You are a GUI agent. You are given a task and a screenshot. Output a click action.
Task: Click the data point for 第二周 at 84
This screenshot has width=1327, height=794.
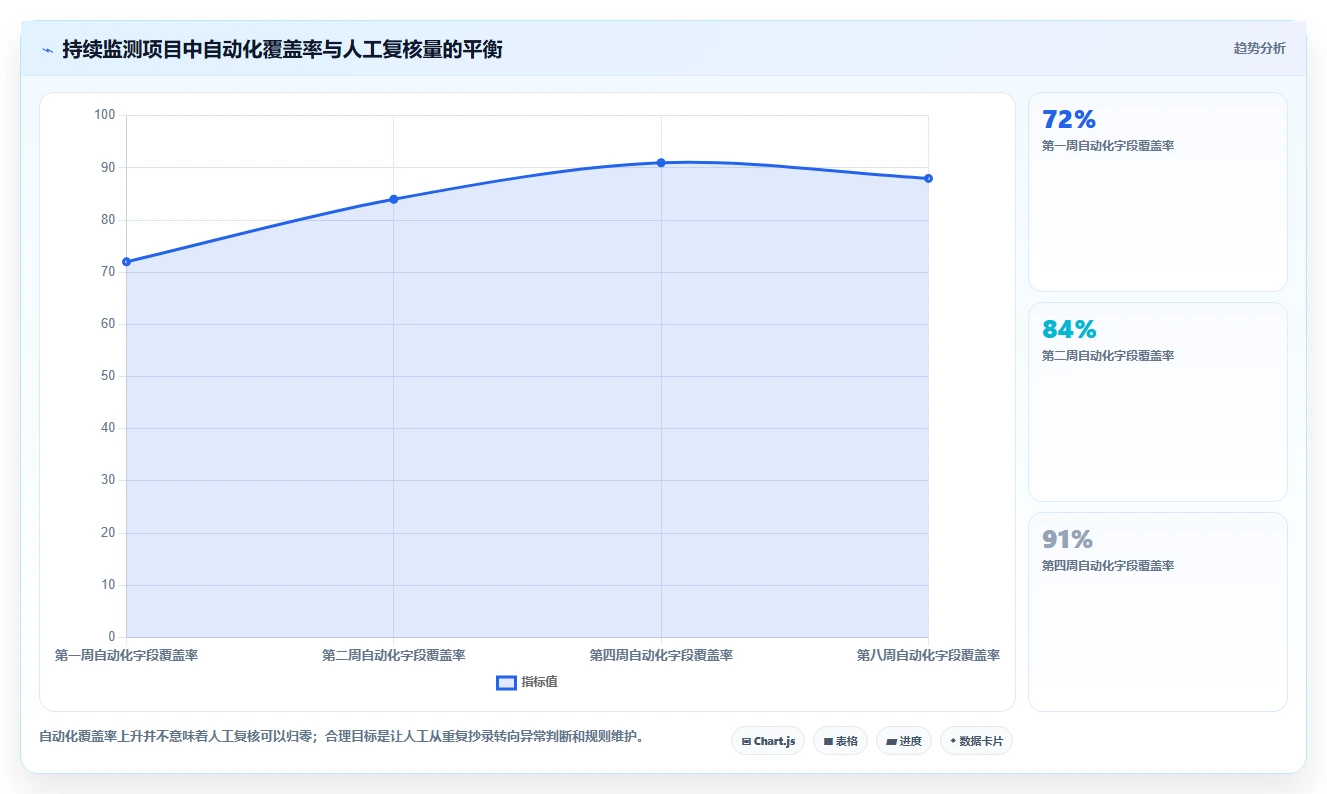tap(394, 199)
